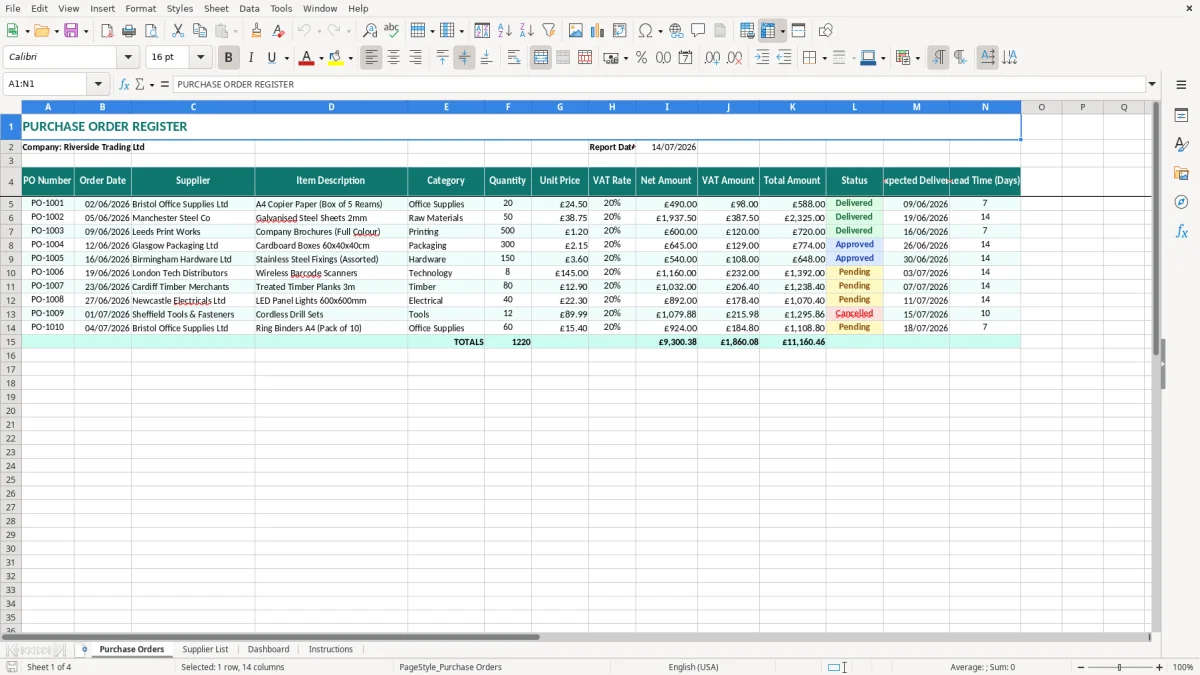Viewport: 1200px width, 675px height.
Task: Insert a comment using the speech bubble
Action: (x=698, y=31)
